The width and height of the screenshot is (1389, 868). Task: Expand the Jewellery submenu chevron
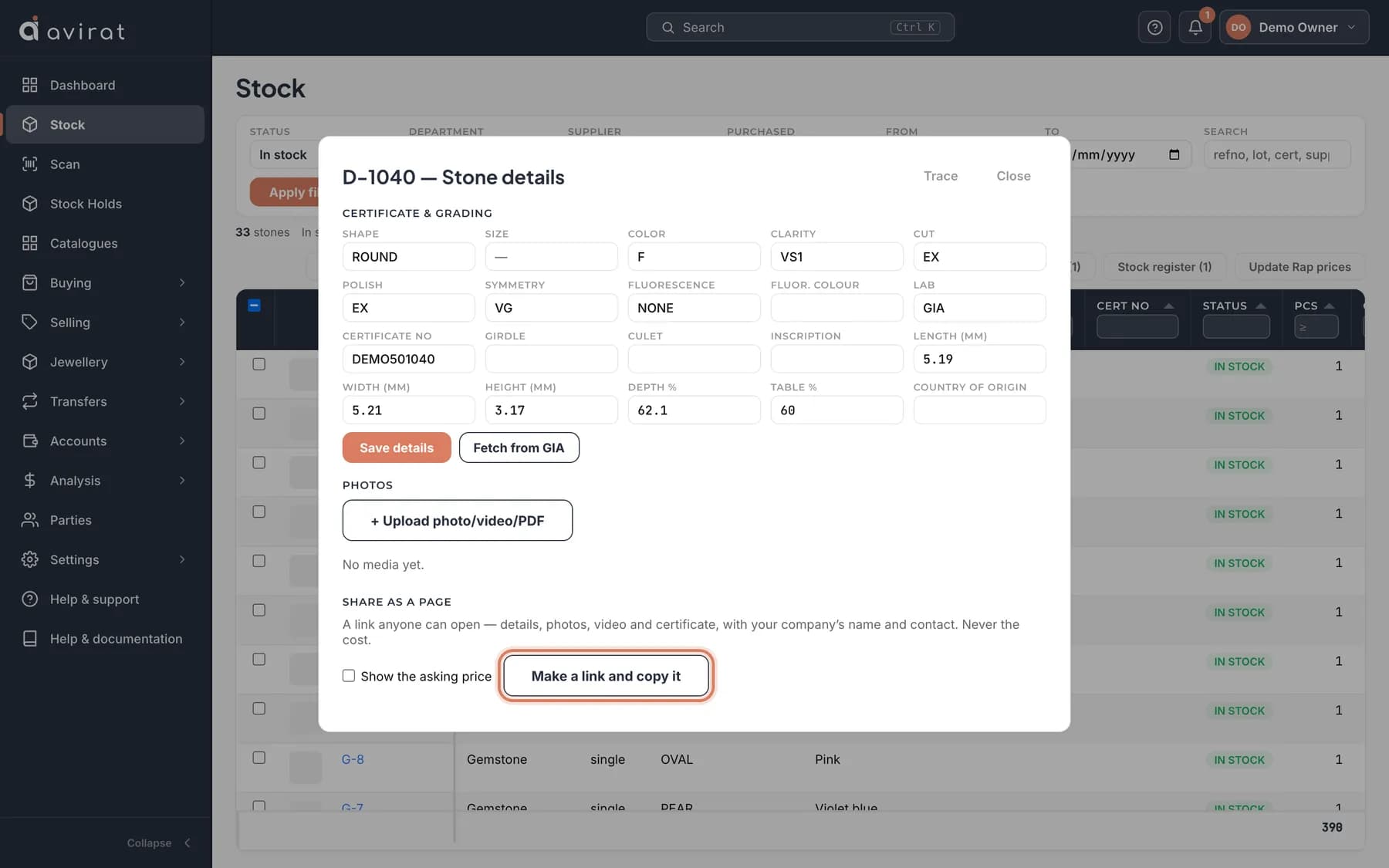point(182,362)
